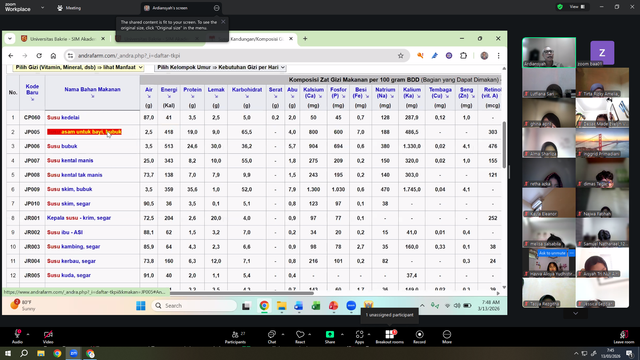
Task: Open the Susu skim, bubuk link
Action: [69, 189]
